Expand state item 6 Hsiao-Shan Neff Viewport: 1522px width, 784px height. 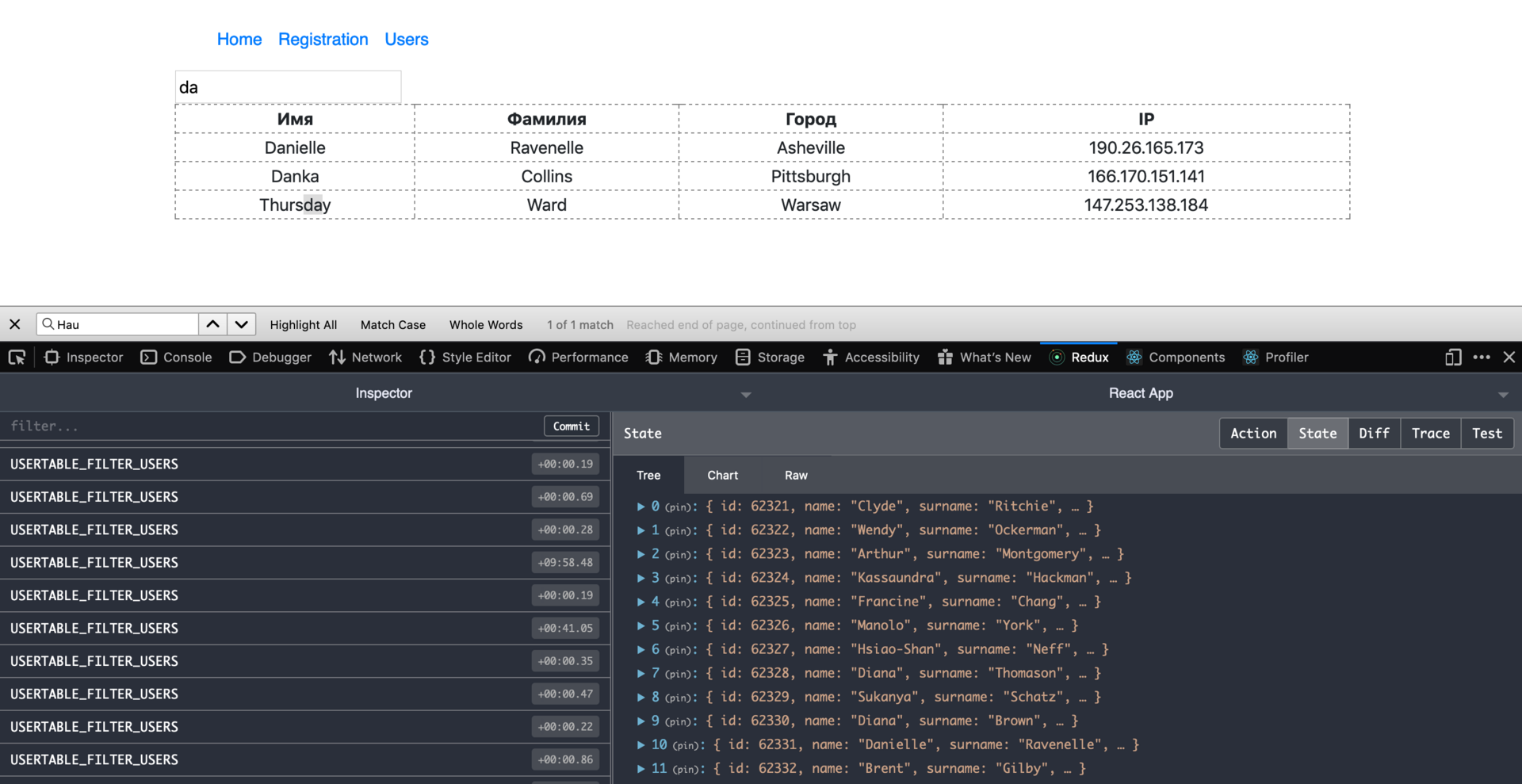641,649
